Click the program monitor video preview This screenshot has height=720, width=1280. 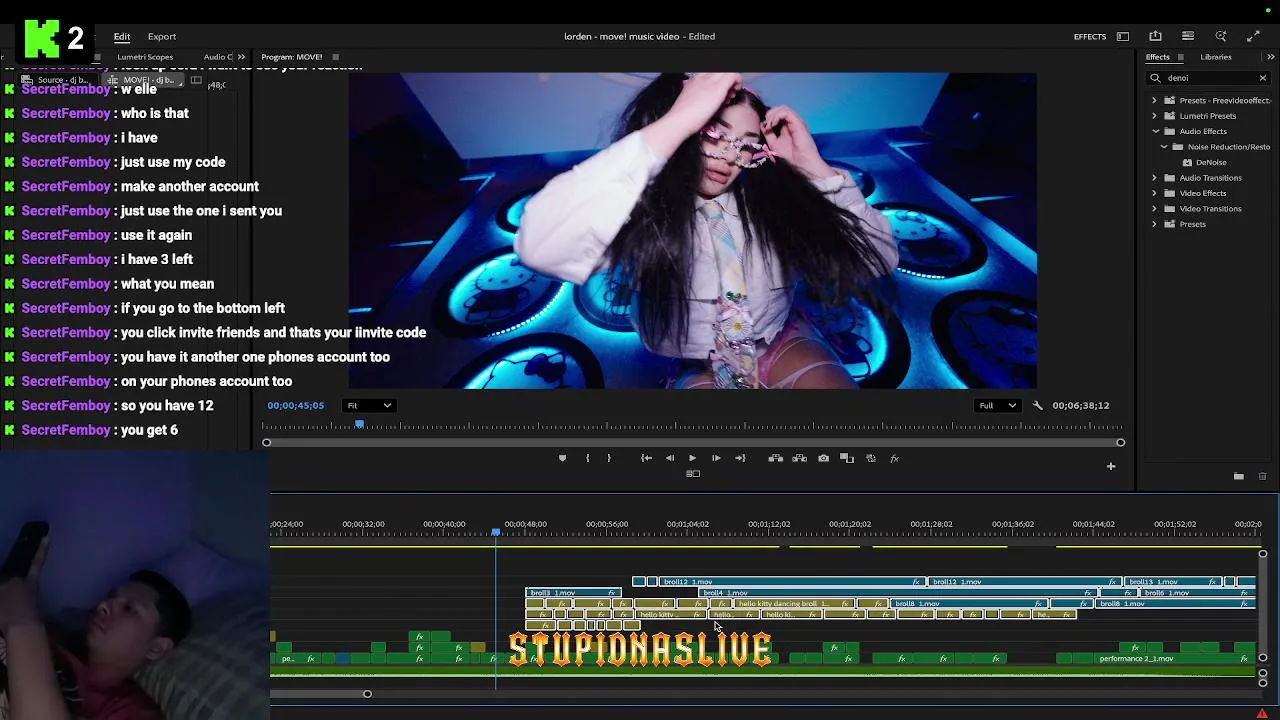click(x=692, y=230)
